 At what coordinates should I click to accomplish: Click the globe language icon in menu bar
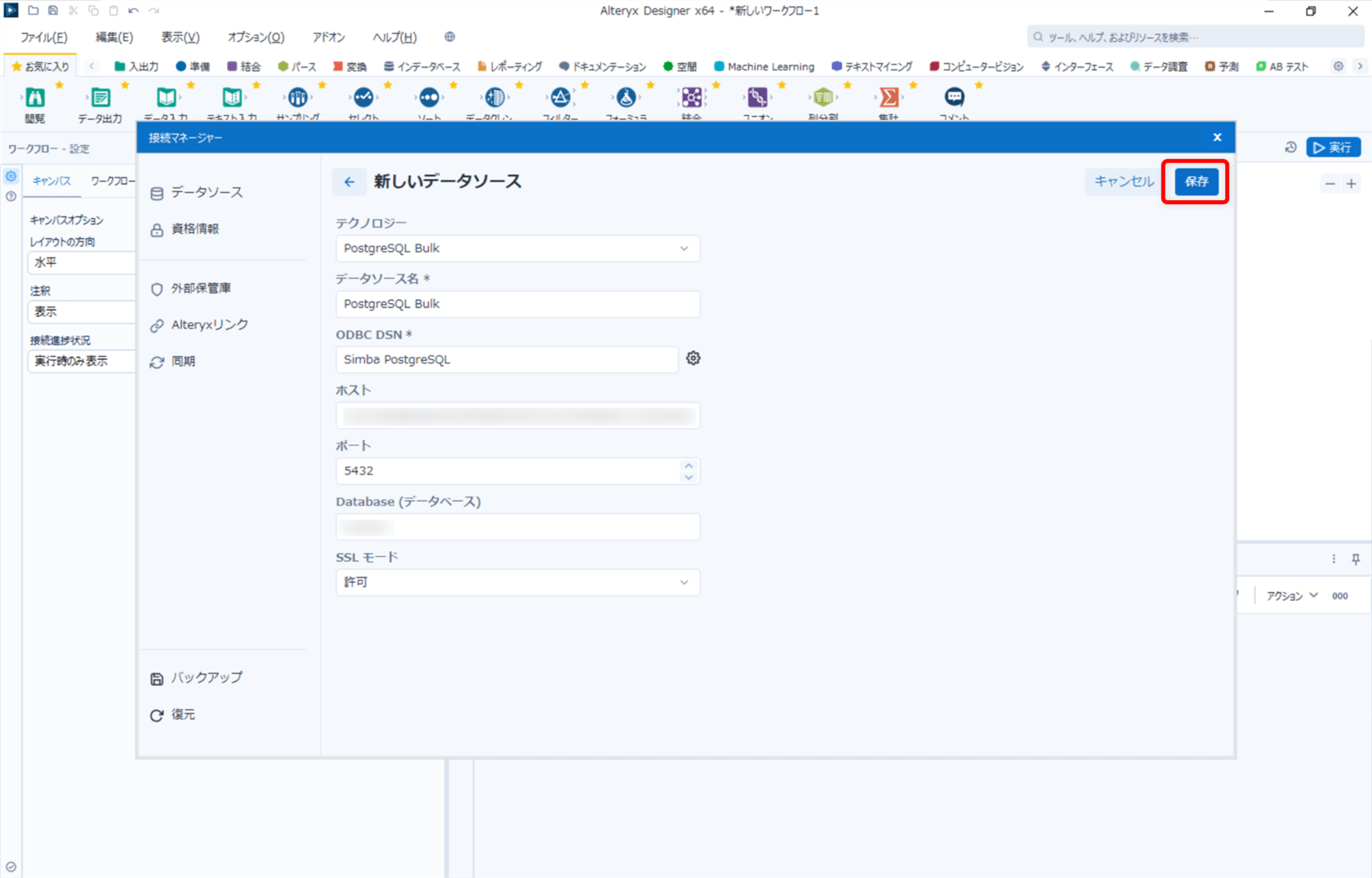(x=450, y=37)
